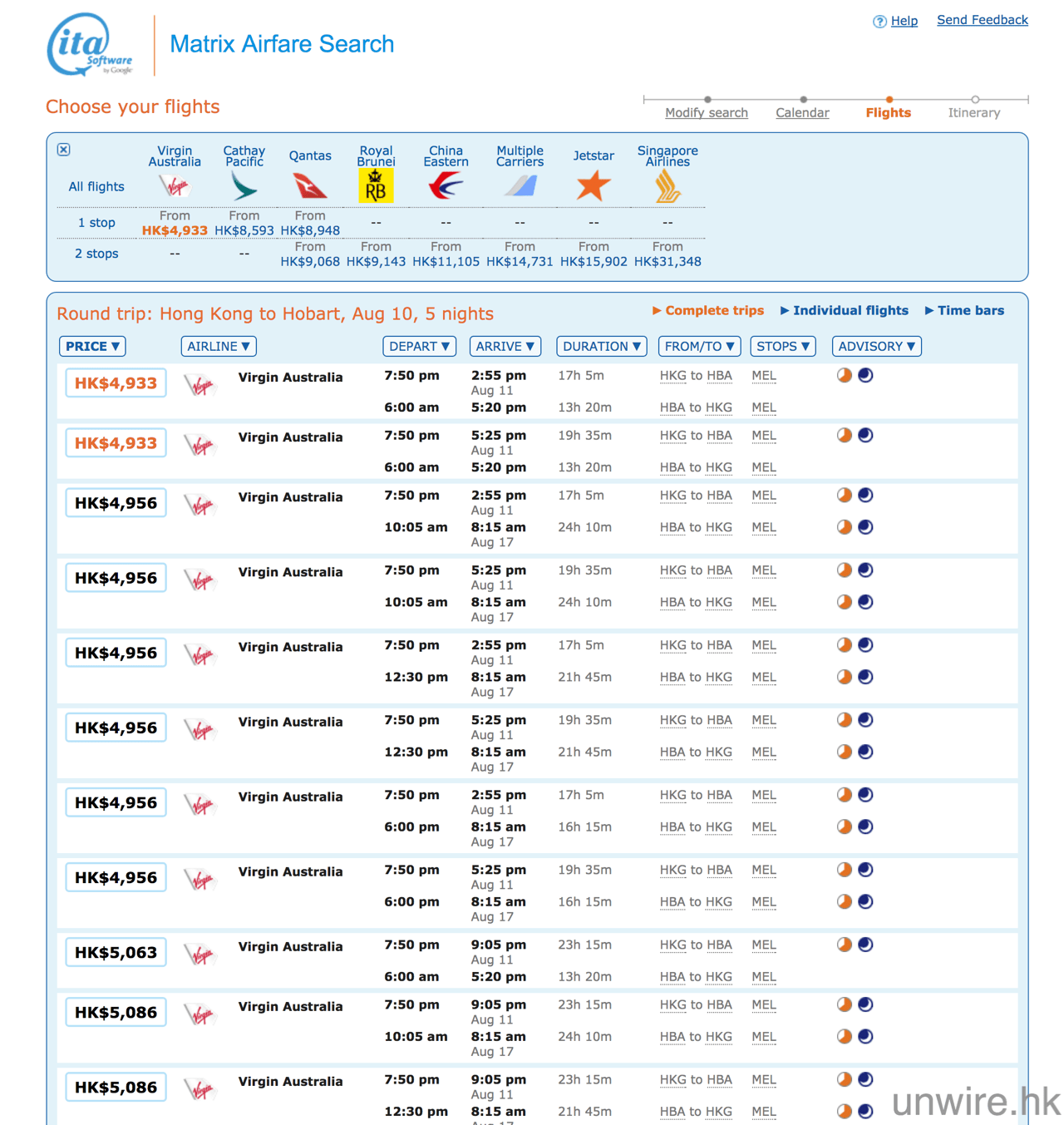The width and height of the screenshot is (1064, 1125).
Task: Select the first HK$4,933 fare button
Action: coord(116,383)
